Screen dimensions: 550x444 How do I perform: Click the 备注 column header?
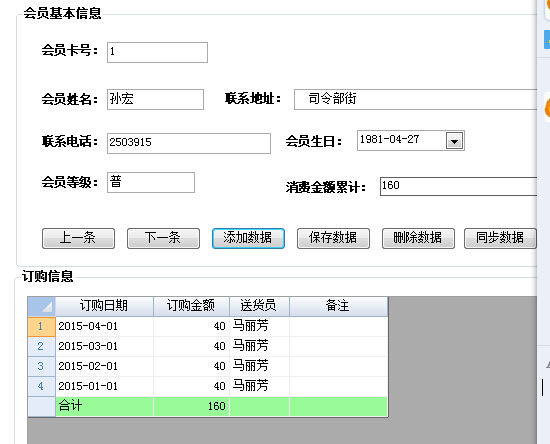pos(338,307)
